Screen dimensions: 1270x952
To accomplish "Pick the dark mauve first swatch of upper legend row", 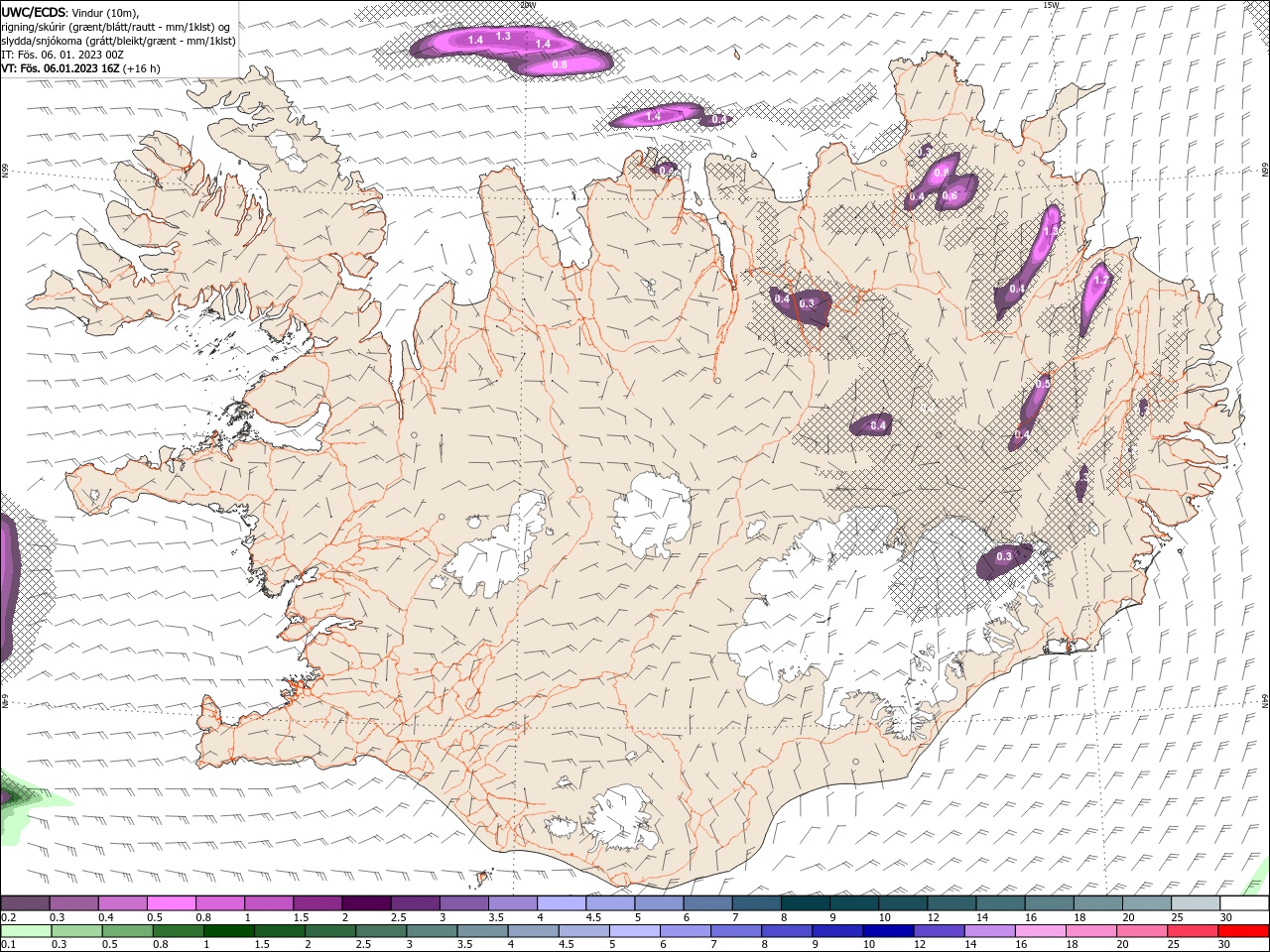I will pos(25,903).
